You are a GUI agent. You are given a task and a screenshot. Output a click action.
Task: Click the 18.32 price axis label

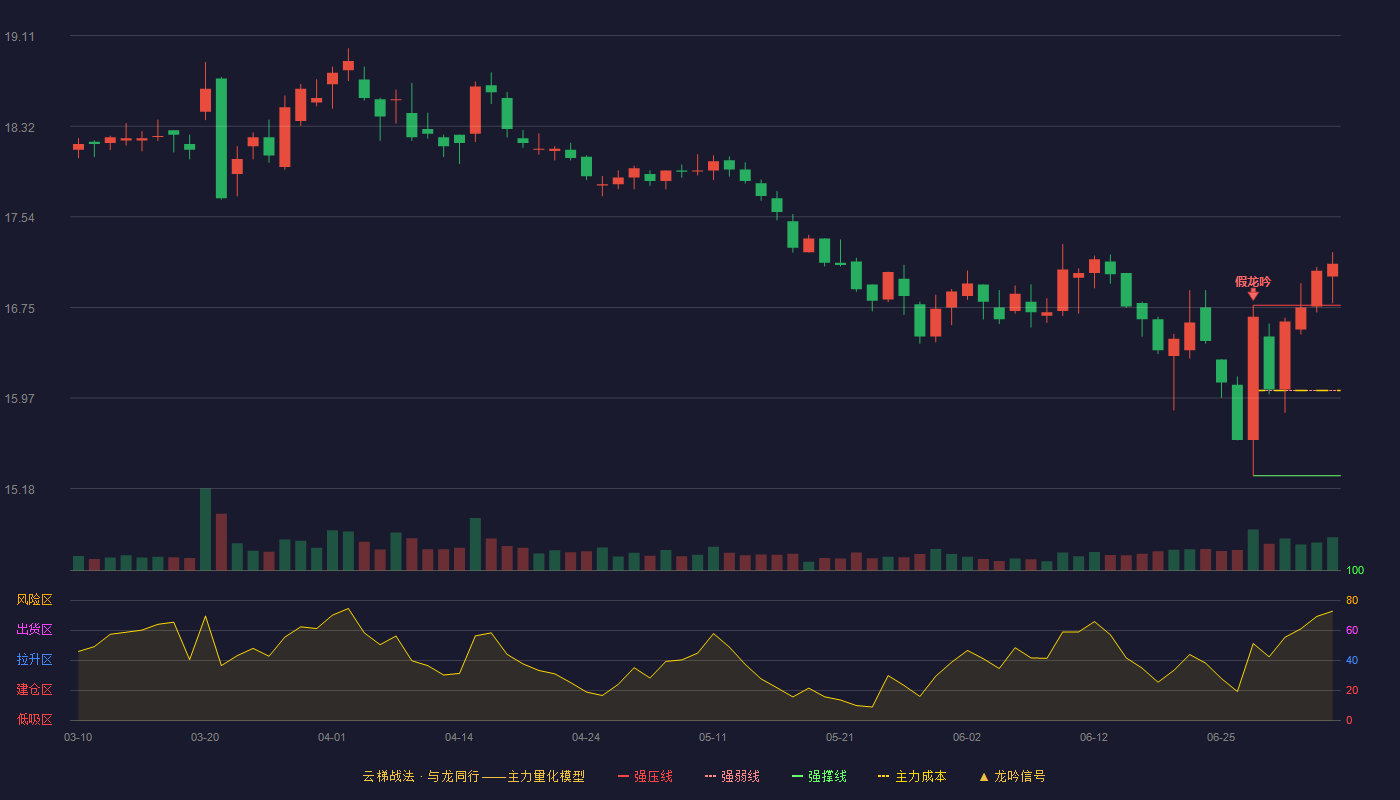[x=19, y=128]
